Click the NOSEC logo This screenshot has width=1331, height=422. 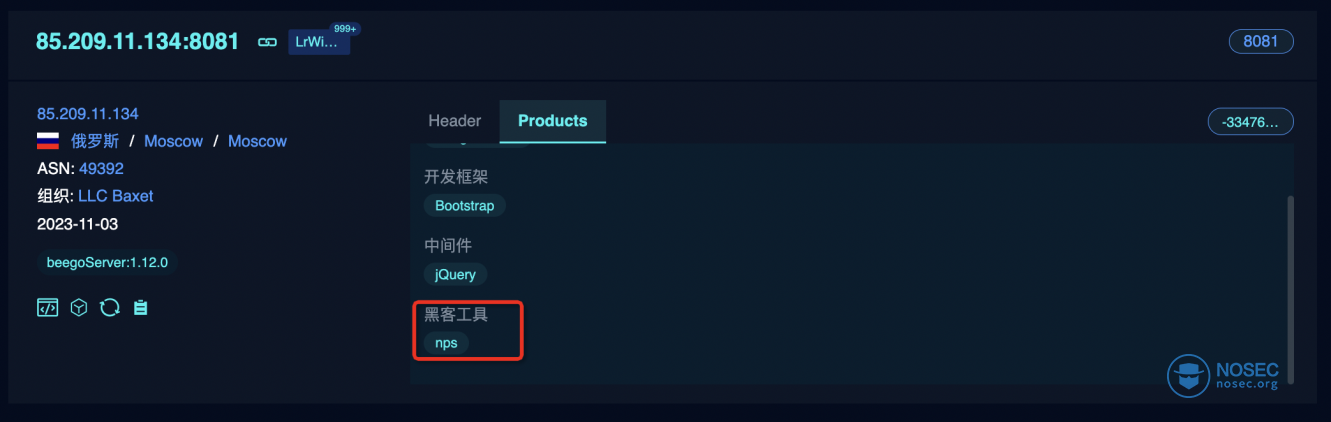[1223, 376]
